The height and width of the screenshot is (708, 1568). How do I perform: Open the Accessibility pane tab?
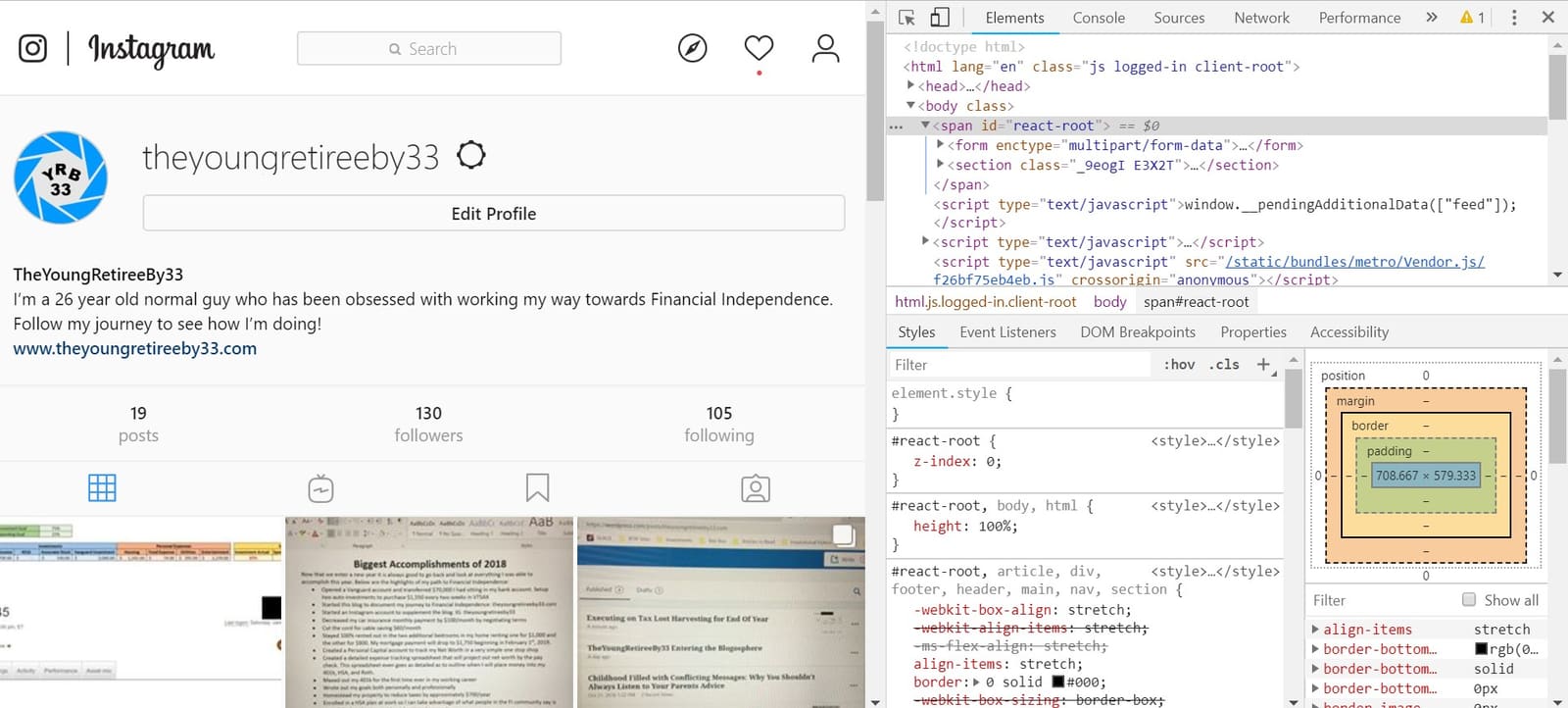(x=1349, y=331)
